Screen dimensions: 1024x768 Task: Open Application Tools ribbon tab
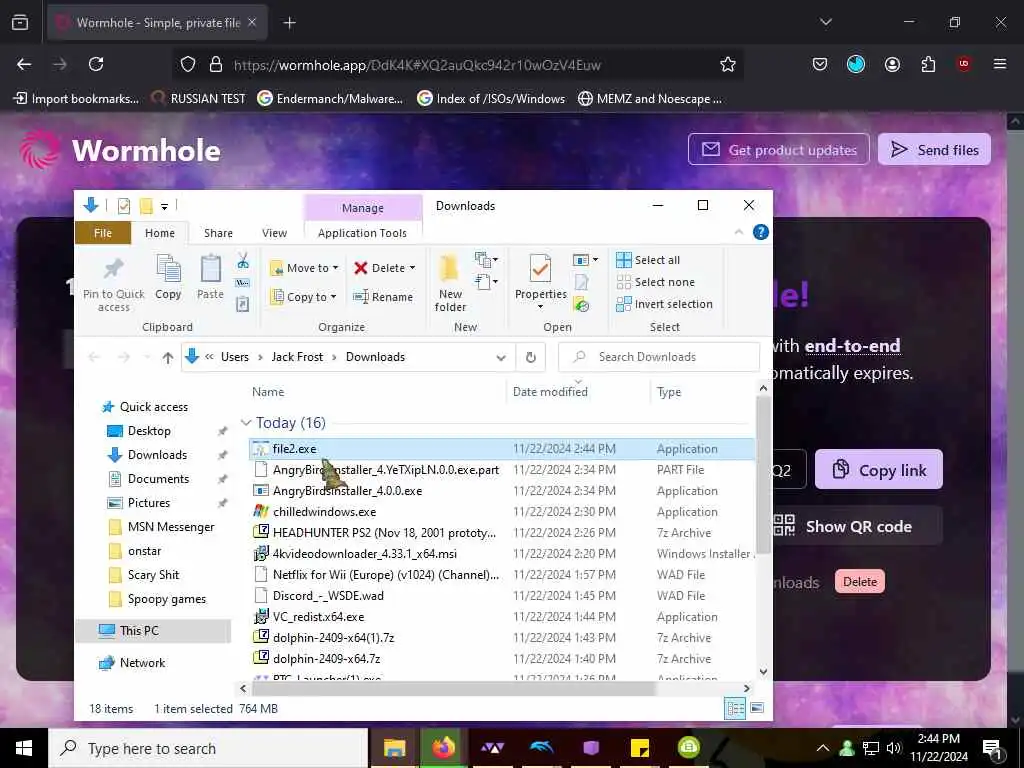(x=362, y=233)
